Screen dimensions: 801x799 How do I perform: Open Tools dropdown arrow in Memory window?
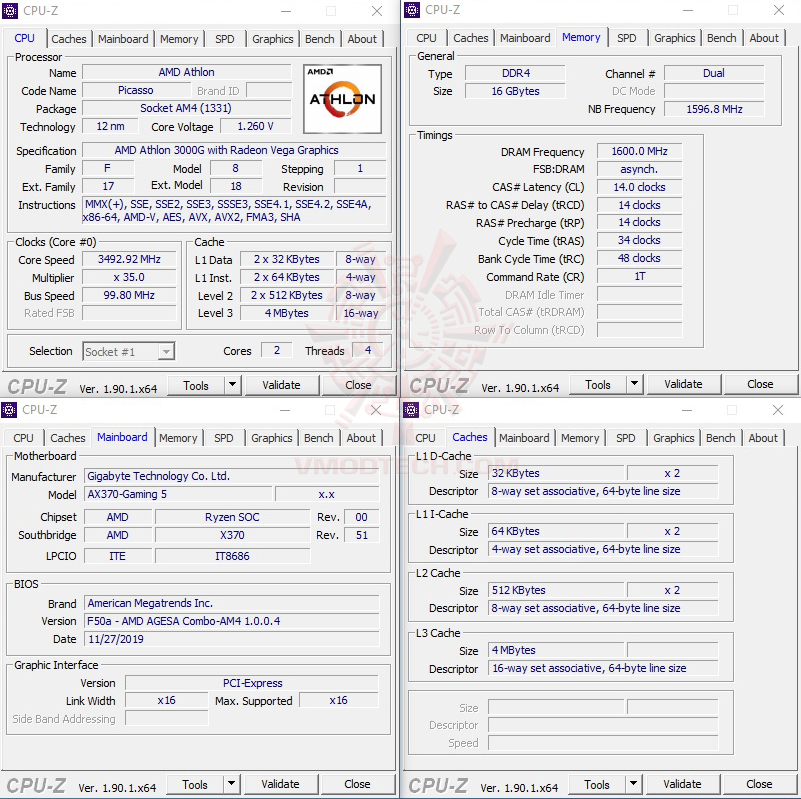tap(634, 384)
